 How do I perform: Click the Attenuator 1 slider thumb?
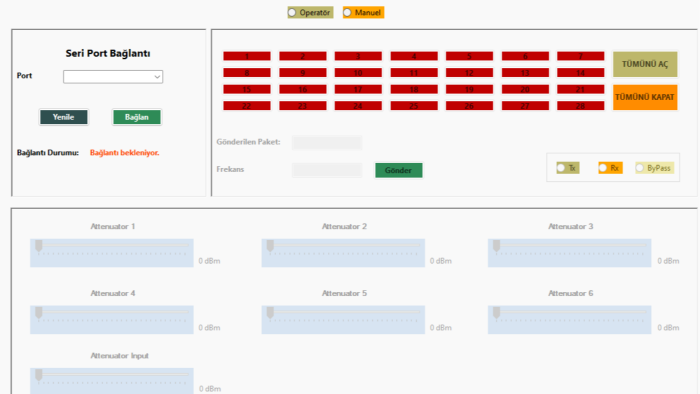(39, 246)
